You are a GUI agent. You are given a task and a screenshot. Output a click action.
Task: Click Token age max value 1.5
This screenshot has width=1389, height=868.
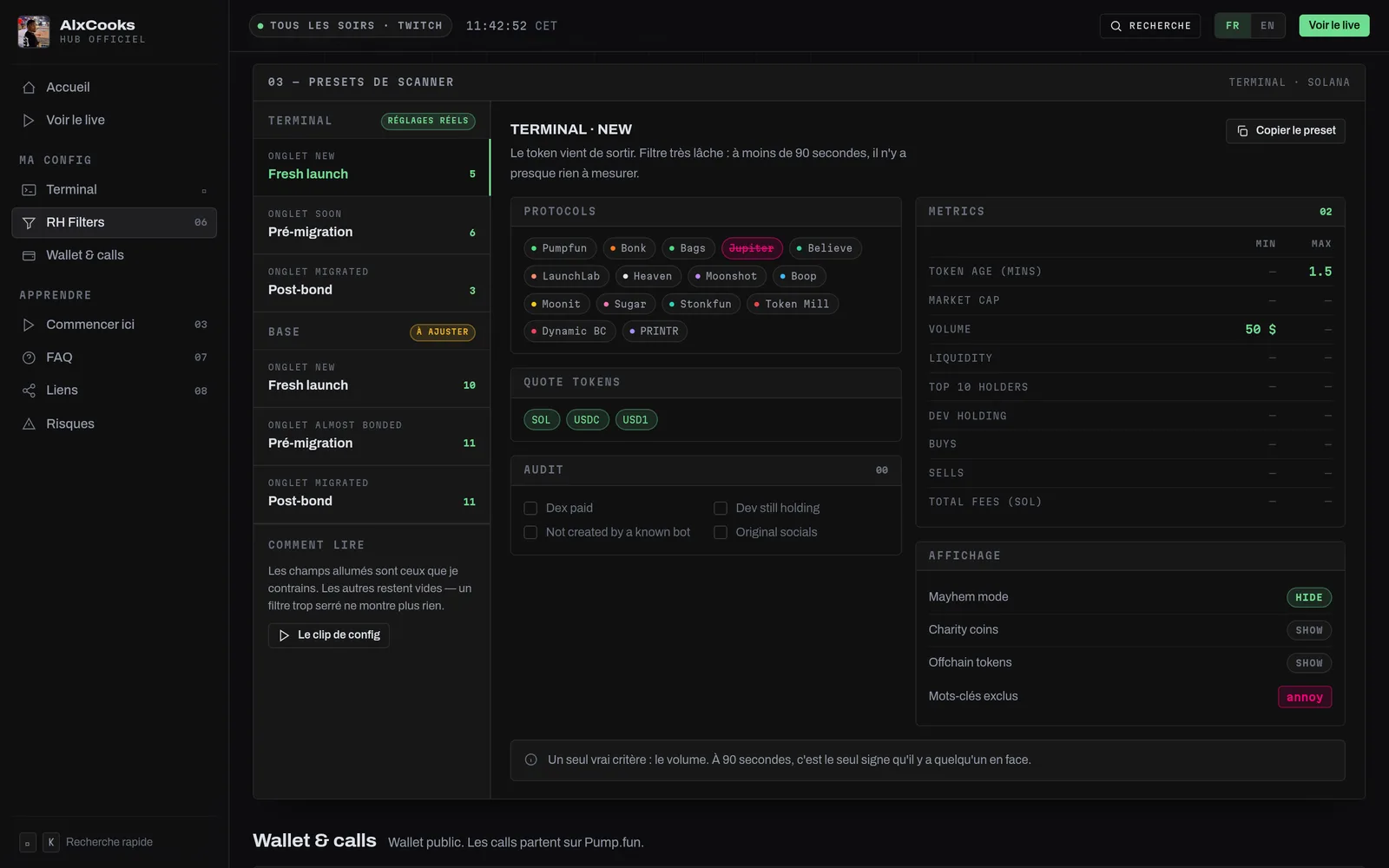(1320, 273)
